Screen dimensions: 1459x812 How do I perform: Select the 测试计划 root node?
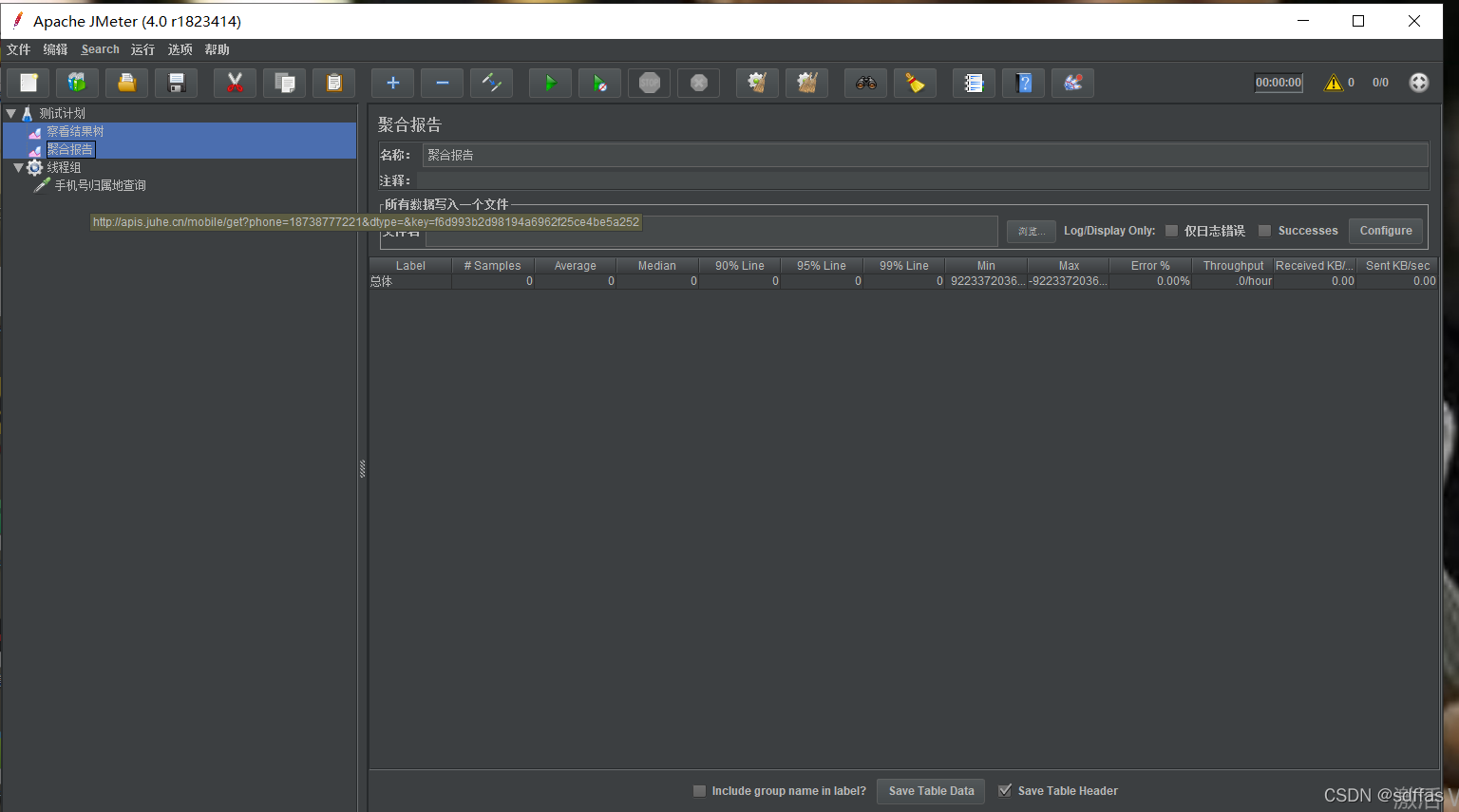tap(62, 113)
